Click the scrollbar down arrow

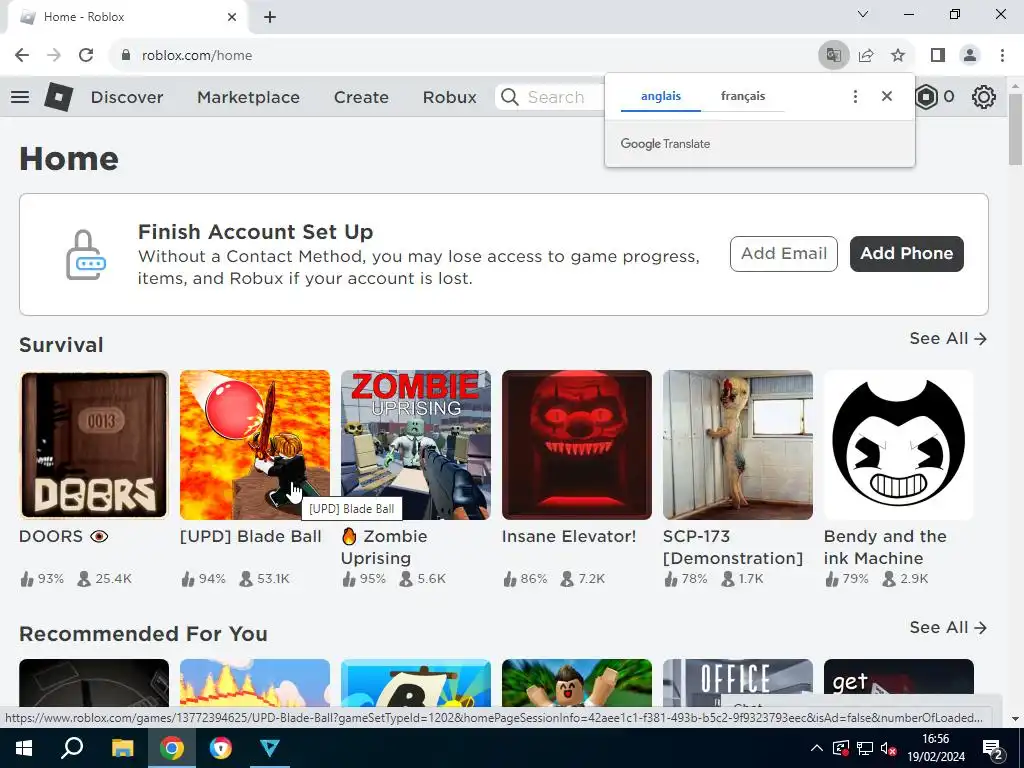point(1015,718)
